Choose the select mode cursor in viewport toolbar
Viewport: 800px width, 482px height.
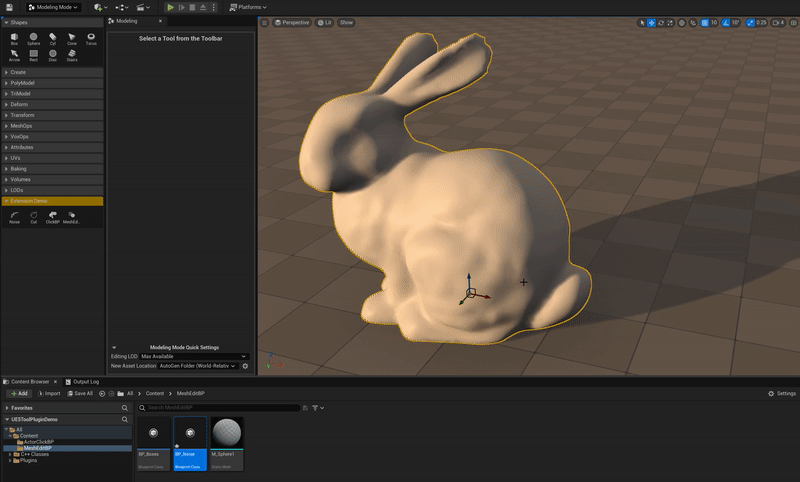(642, 22)
